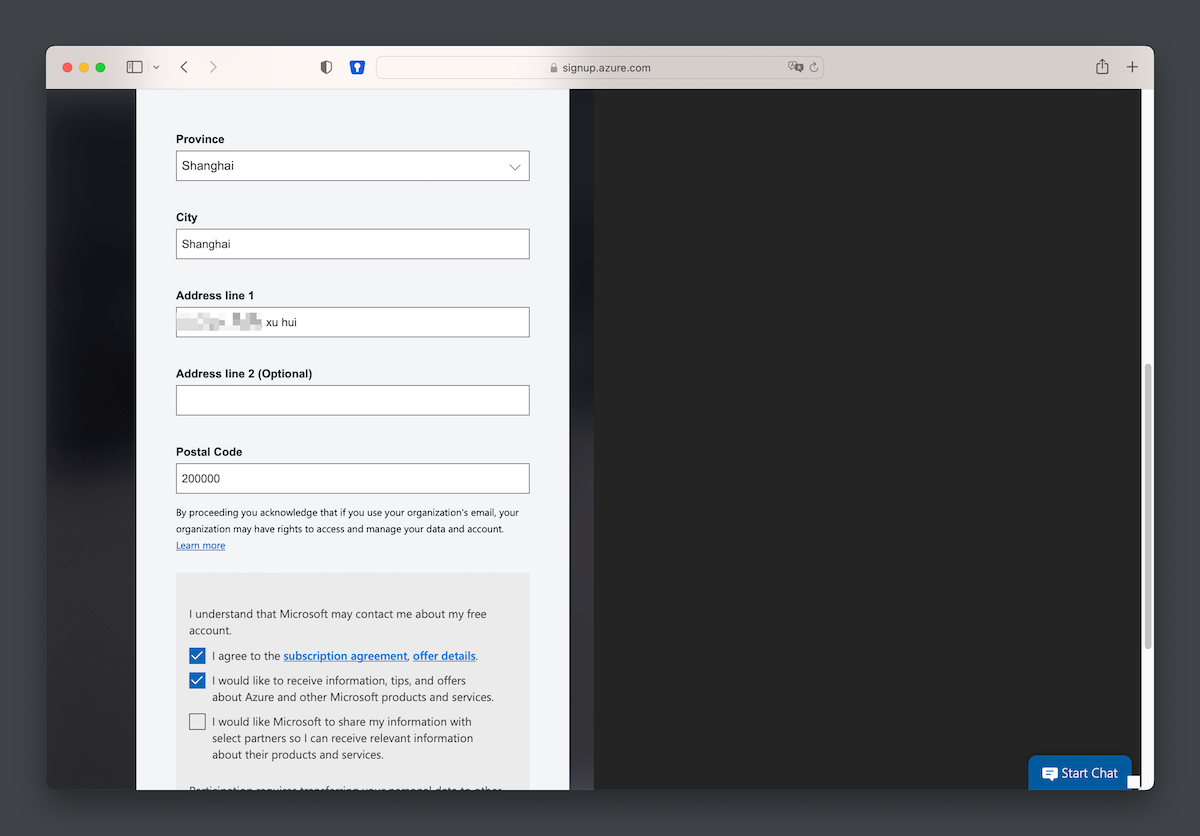
Task: Click "Microsoft may contact me" notice text
Action: 338,622
